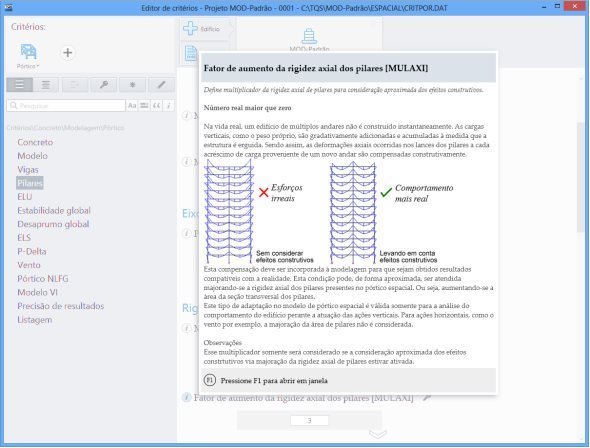
Task: Select the second list layout view button
Action: (x=46, y=85)
